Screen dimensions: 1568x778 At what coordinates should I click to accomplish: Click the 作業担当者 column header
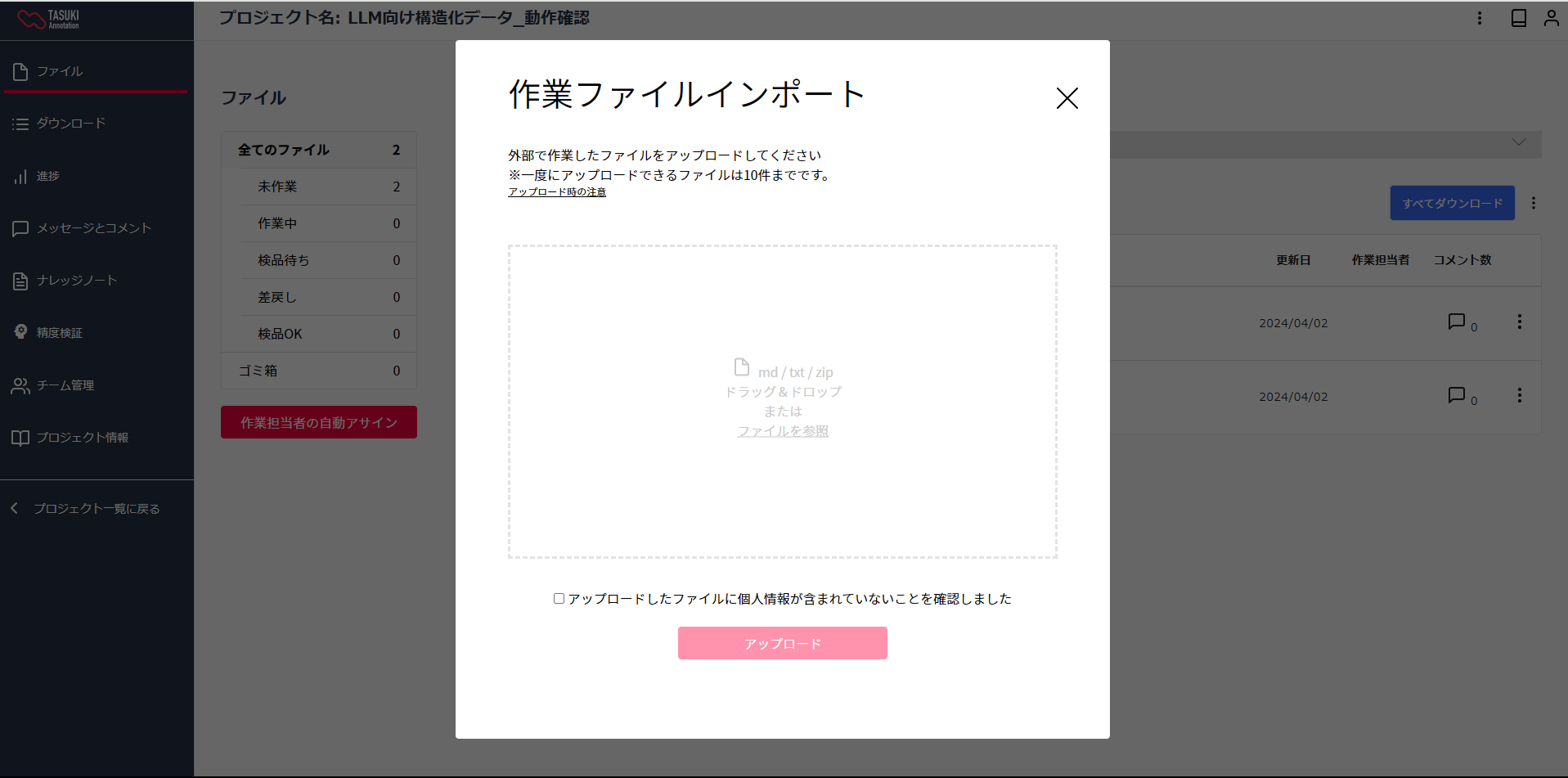[x=1381, y=260]
